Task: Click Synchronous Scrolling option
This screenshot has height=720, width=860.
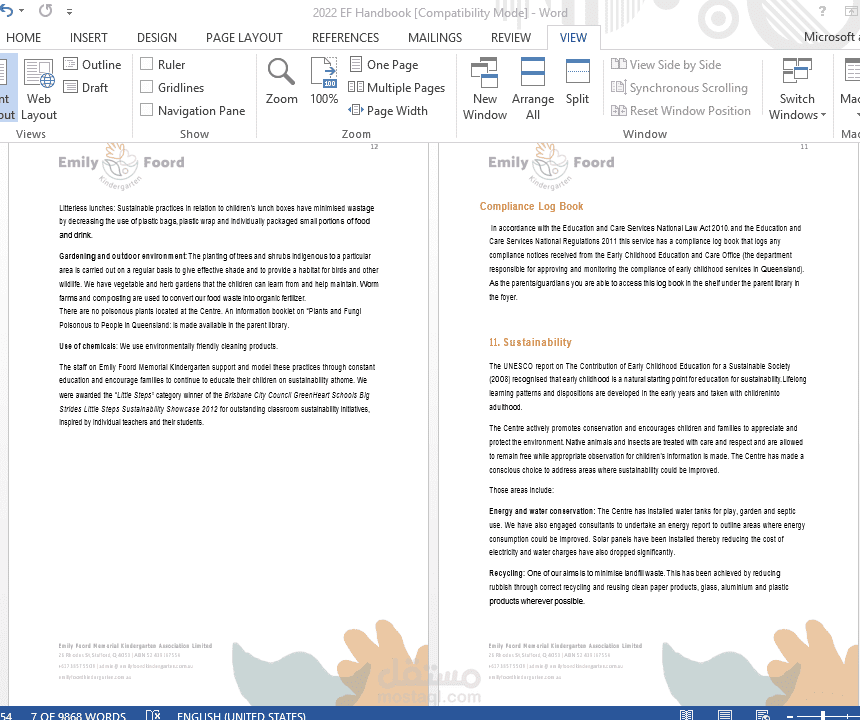Action: (x=679, y=88)
